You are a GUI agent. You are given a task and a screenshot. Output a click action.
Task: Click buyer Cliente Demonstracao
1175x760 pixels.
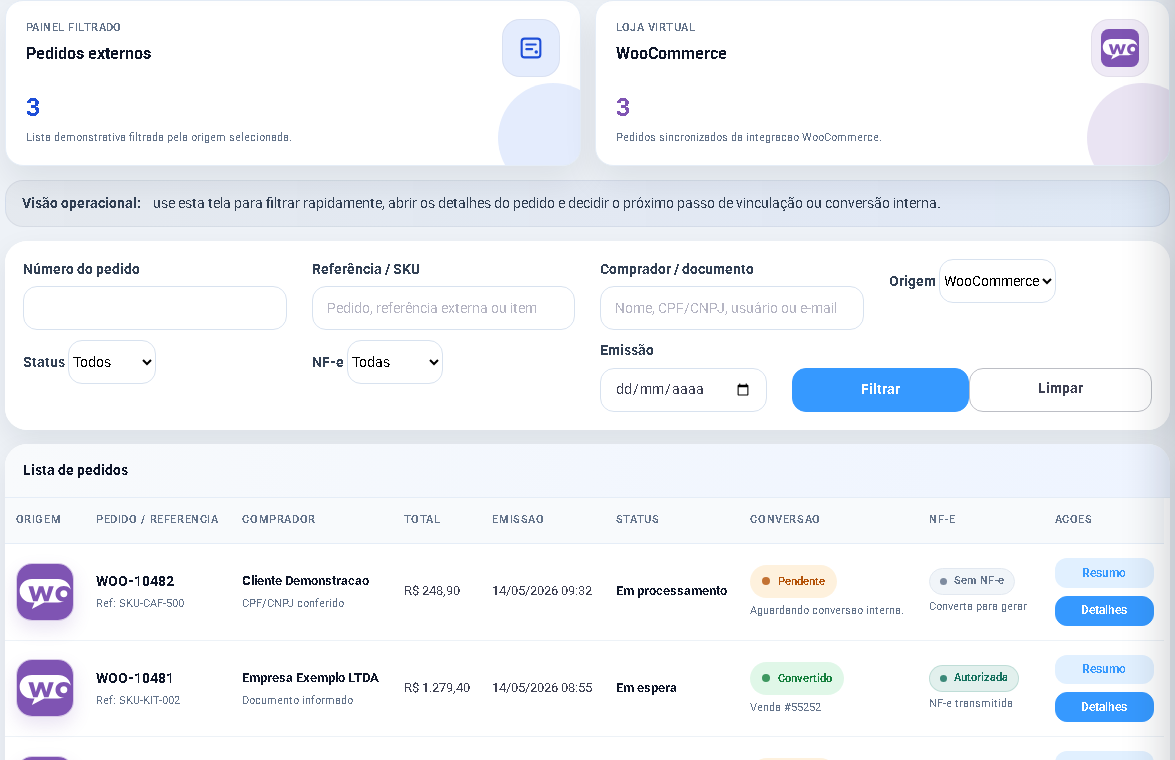point(306,581)
